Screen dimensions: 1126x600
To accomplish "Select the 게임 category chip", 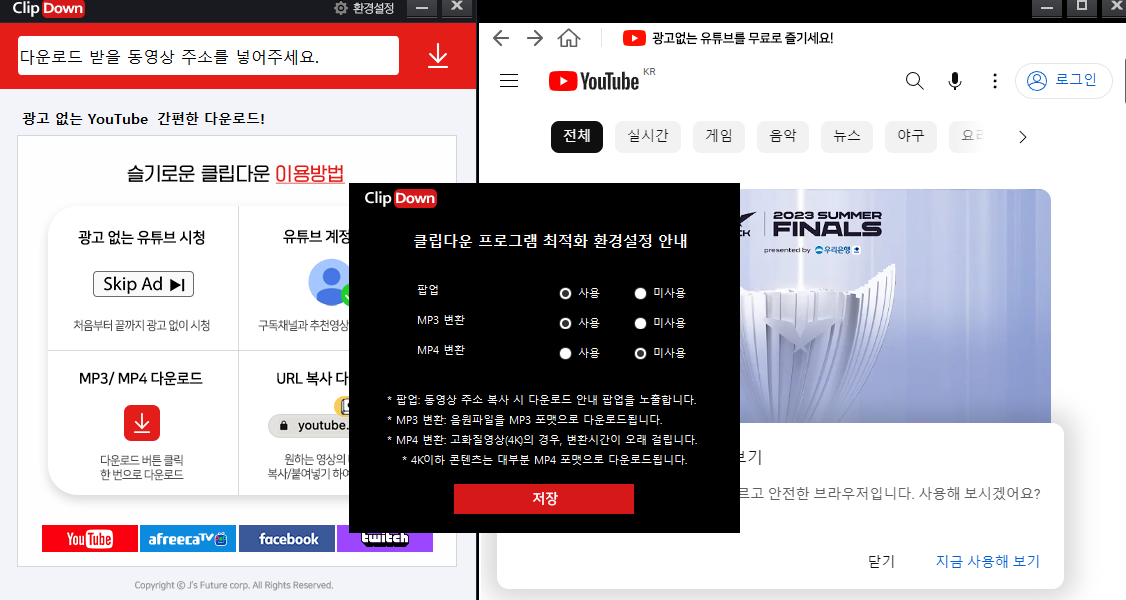I will click(x=719, y=136).
